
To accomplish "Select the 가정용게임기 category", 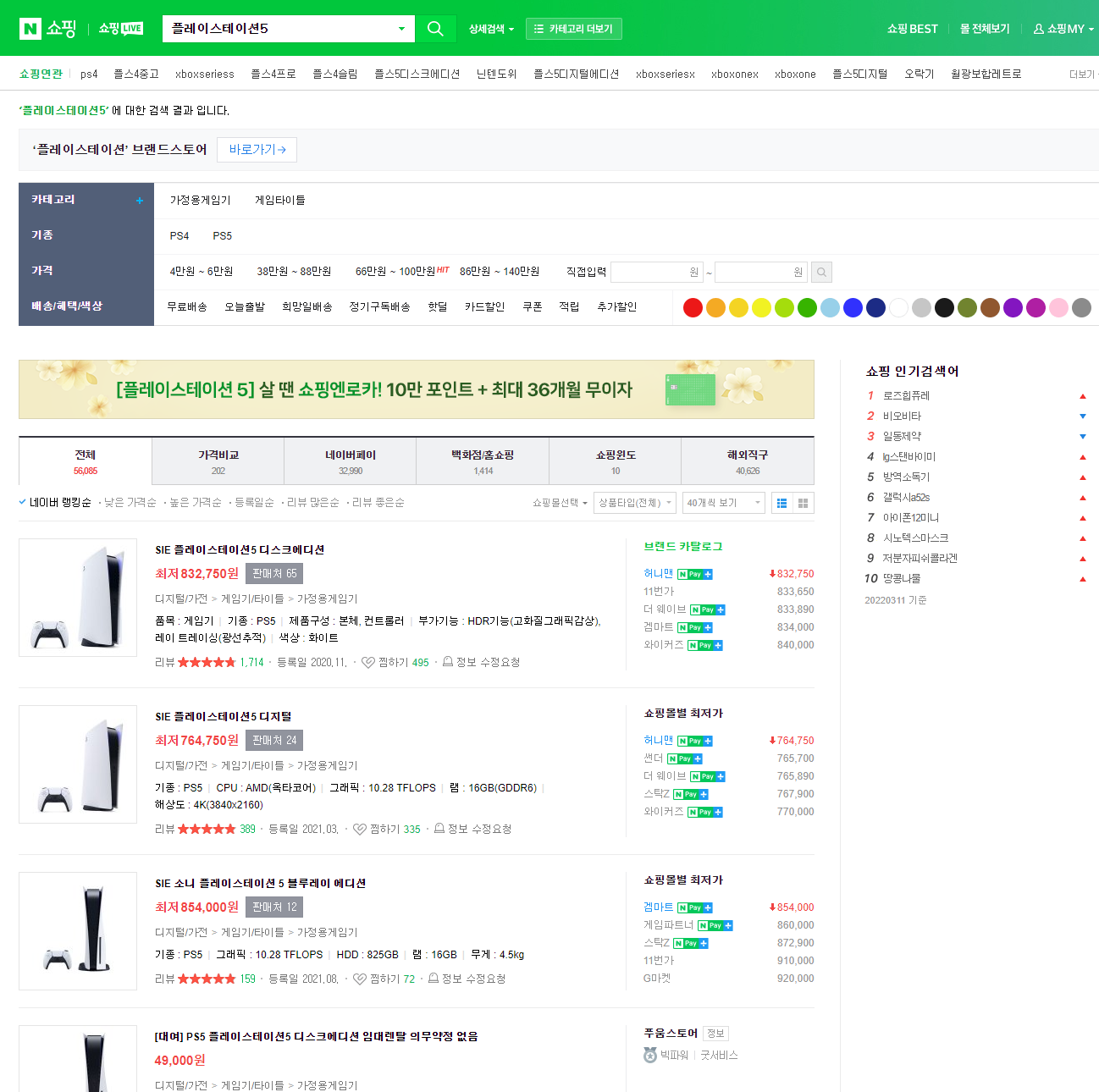I will [x=200, y=201].
